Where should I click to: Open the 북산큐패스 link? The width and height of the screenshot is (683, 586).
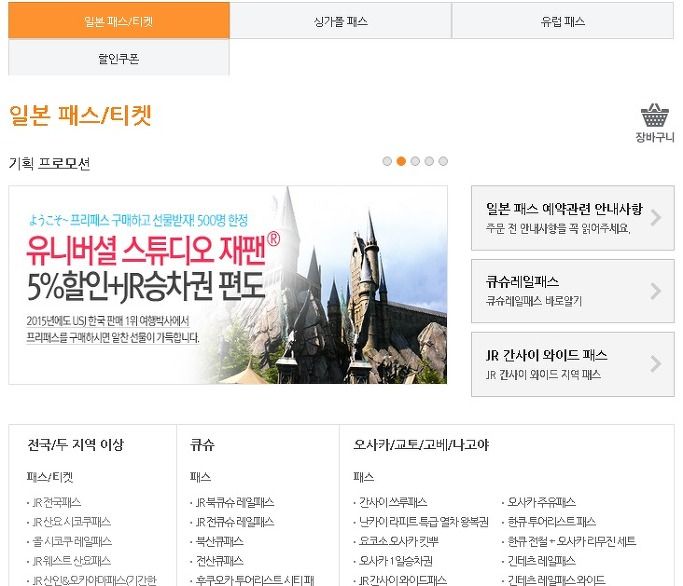220,542
